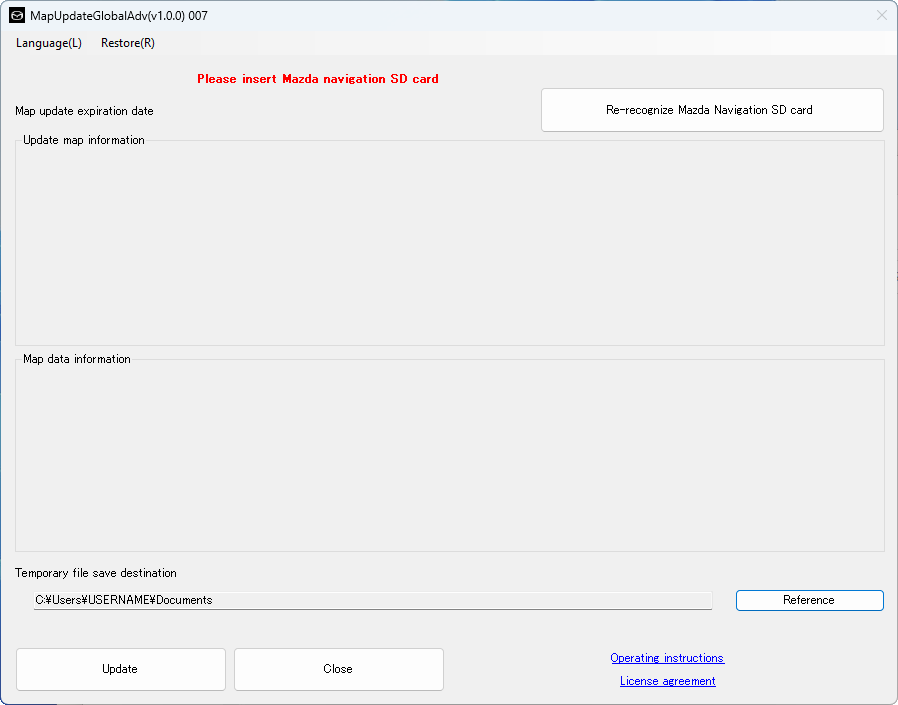Start the map Update button
Viewport: 898px width, 705px height.
pyautogui.click(x=120, y=669)
